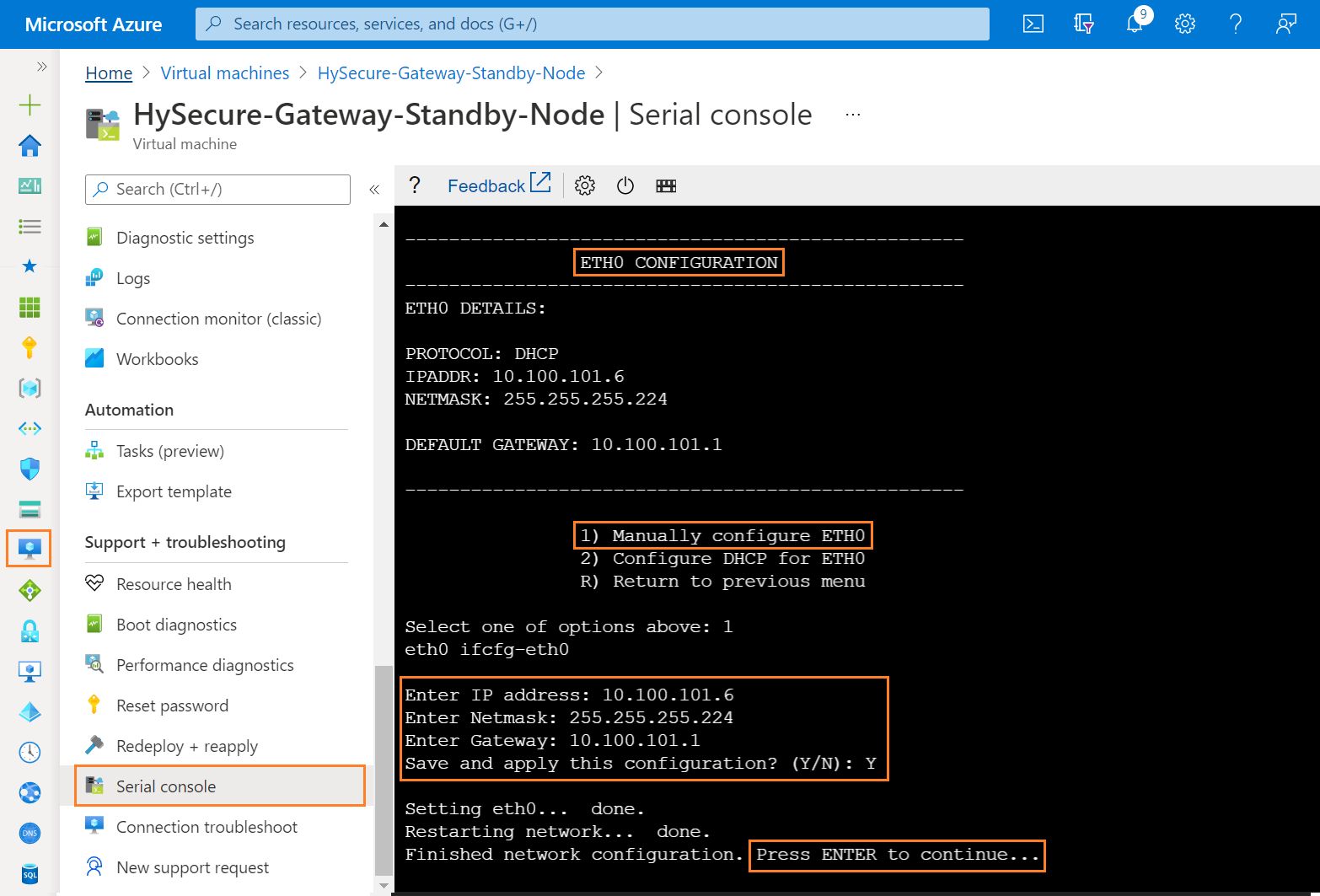Screen dimensions: 1320x896
Task: Open the Feedback link in console toolbar
Action: click(x=499, y=185)
